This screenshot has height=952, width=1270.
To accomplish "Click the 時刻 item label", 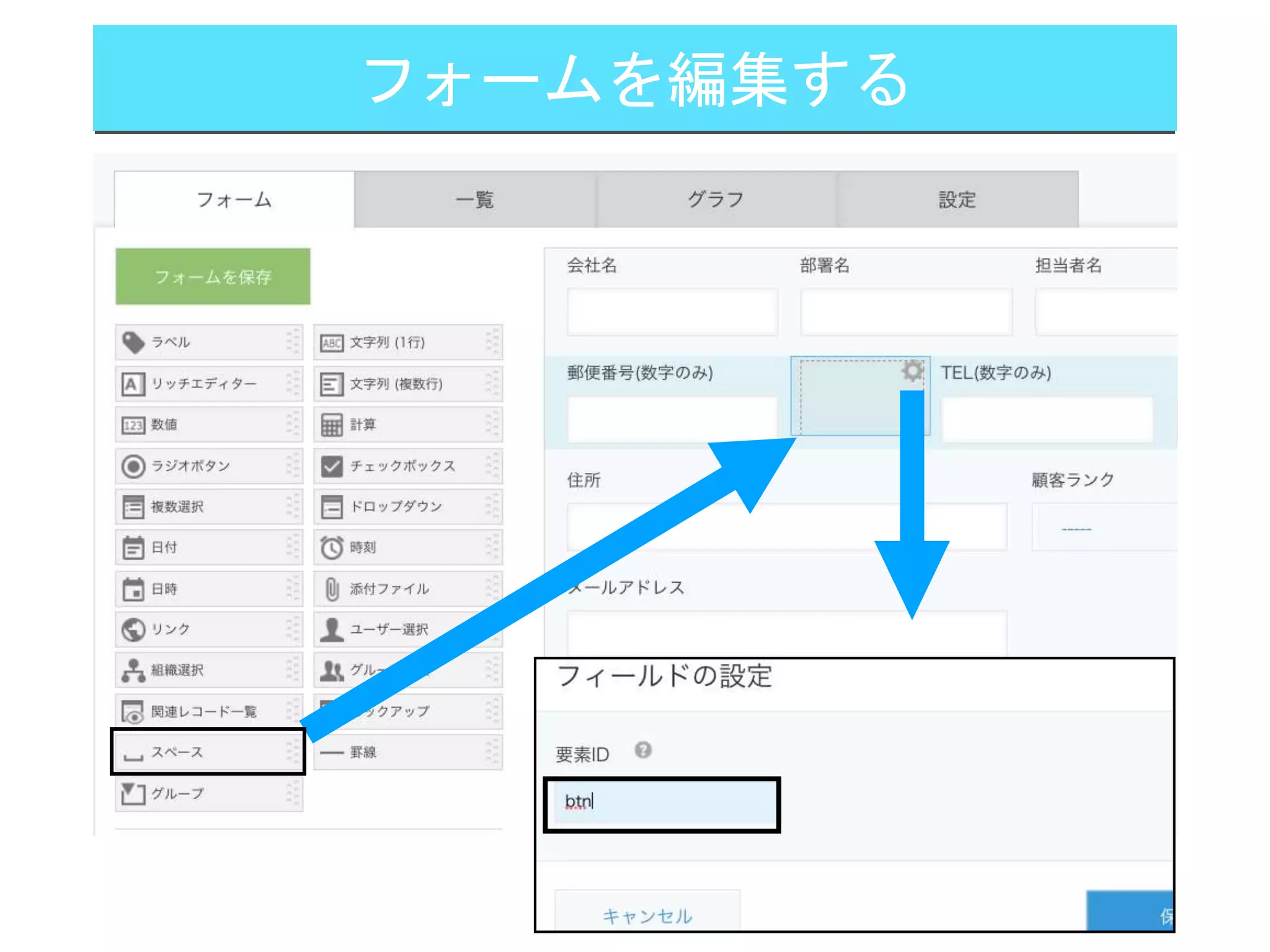I will click(363, 547).
